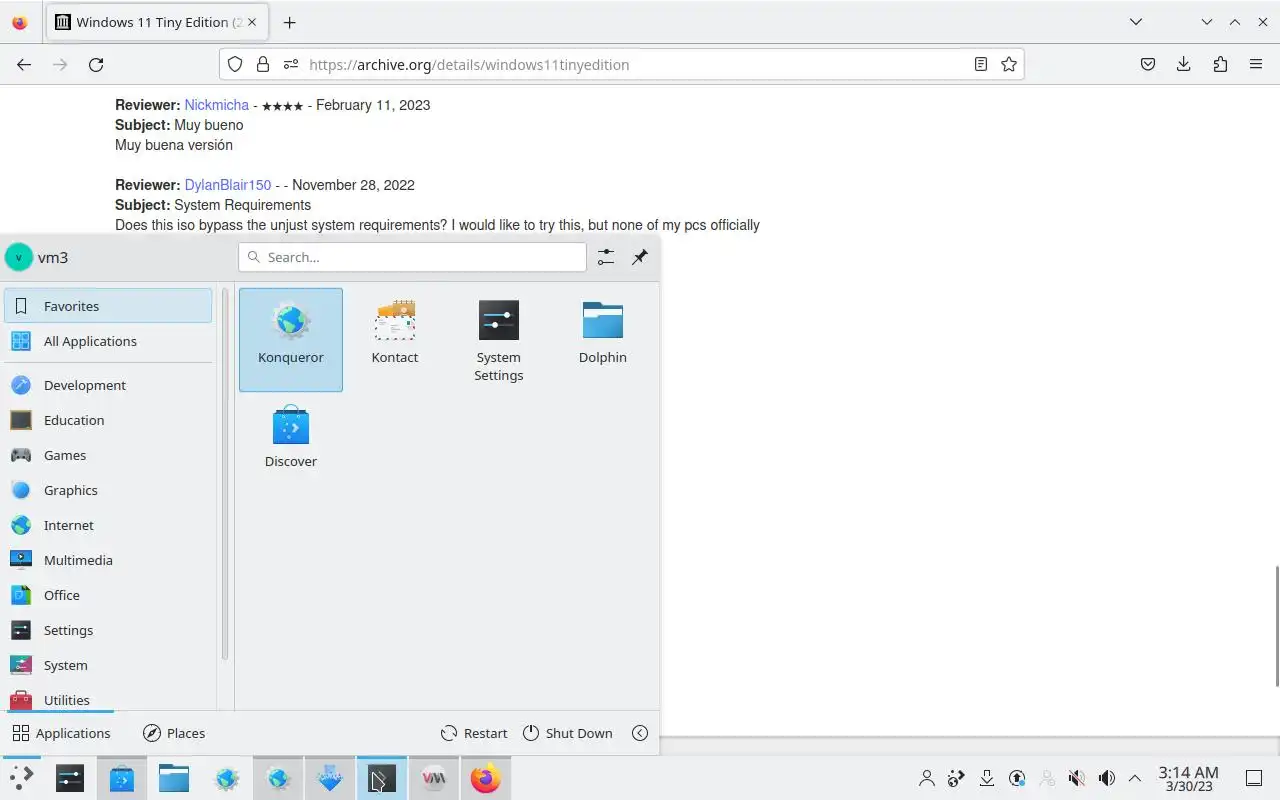
Task: Toggle Firefox reader view
Action: coord(981,64)
